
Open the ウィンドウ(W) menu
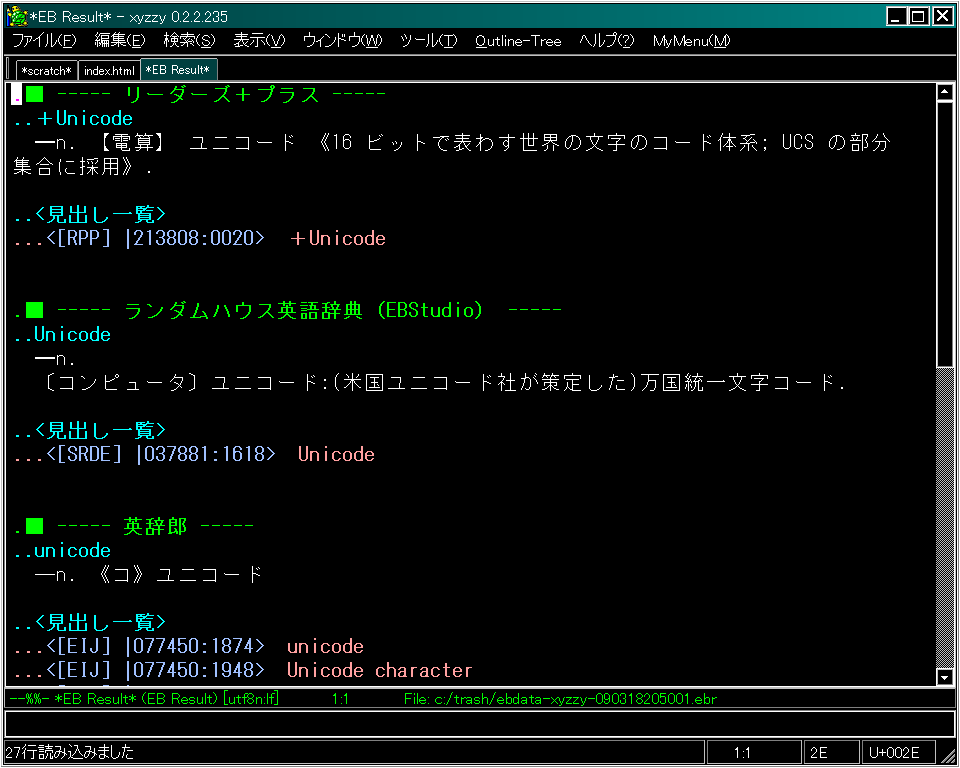[342, 41]
